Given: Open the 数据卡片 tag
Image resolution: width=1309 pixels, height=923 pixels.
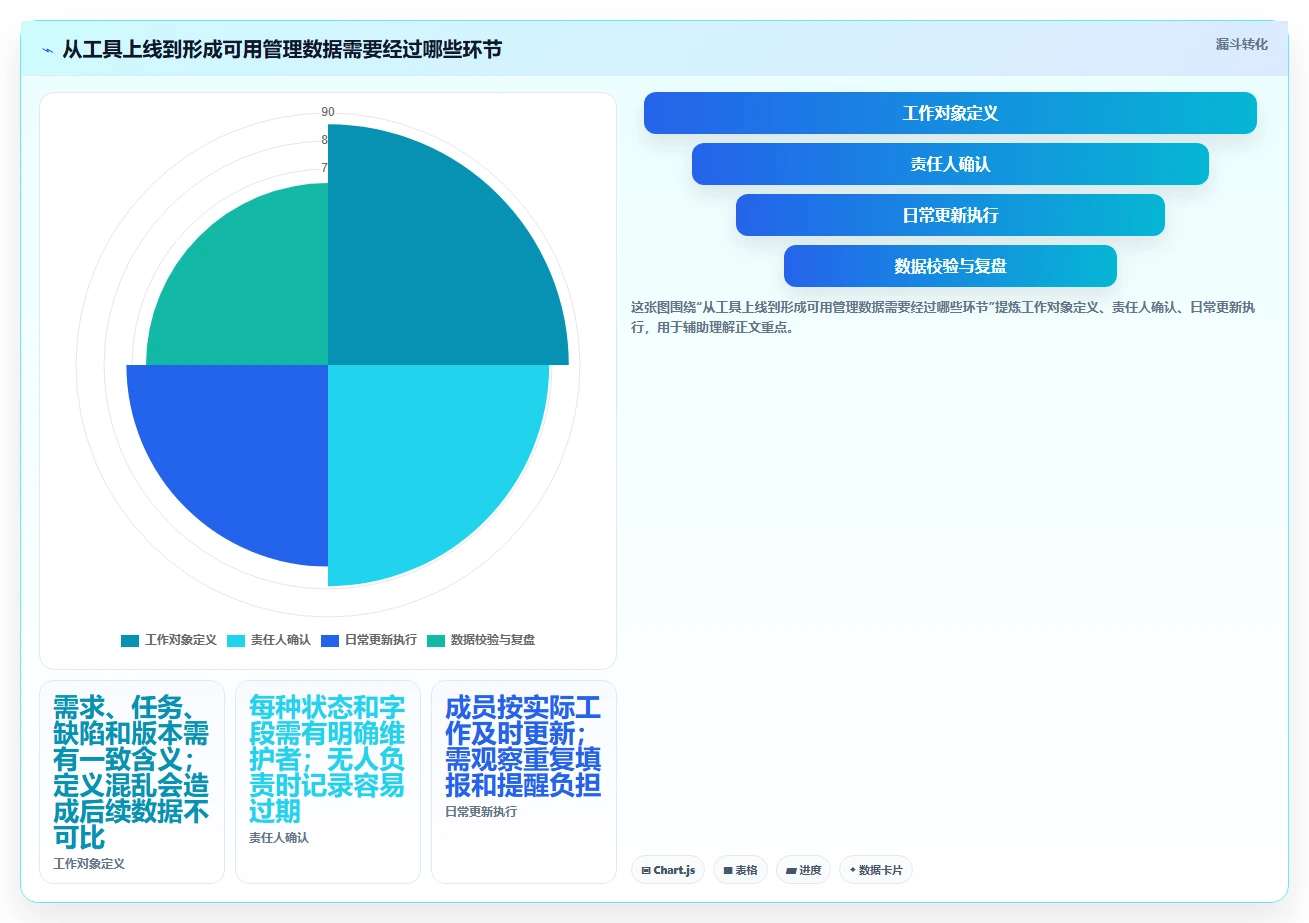Looking at the screenshot, I should coord(876,870).
